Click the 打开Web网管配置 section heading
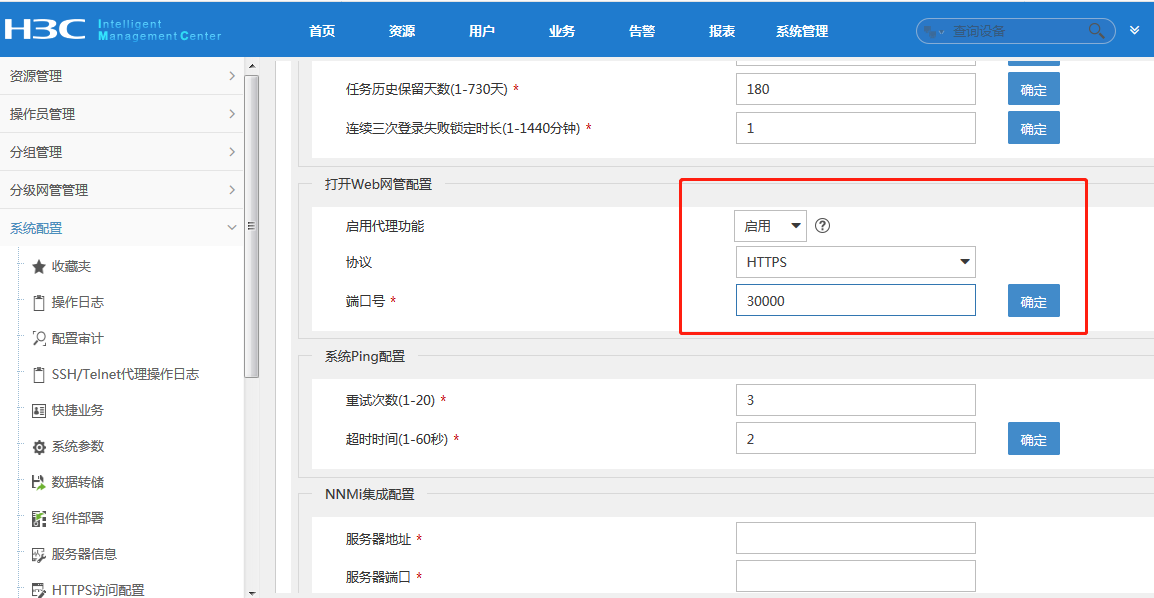Viewport: 1154px width, 598px height. [378, 184]
